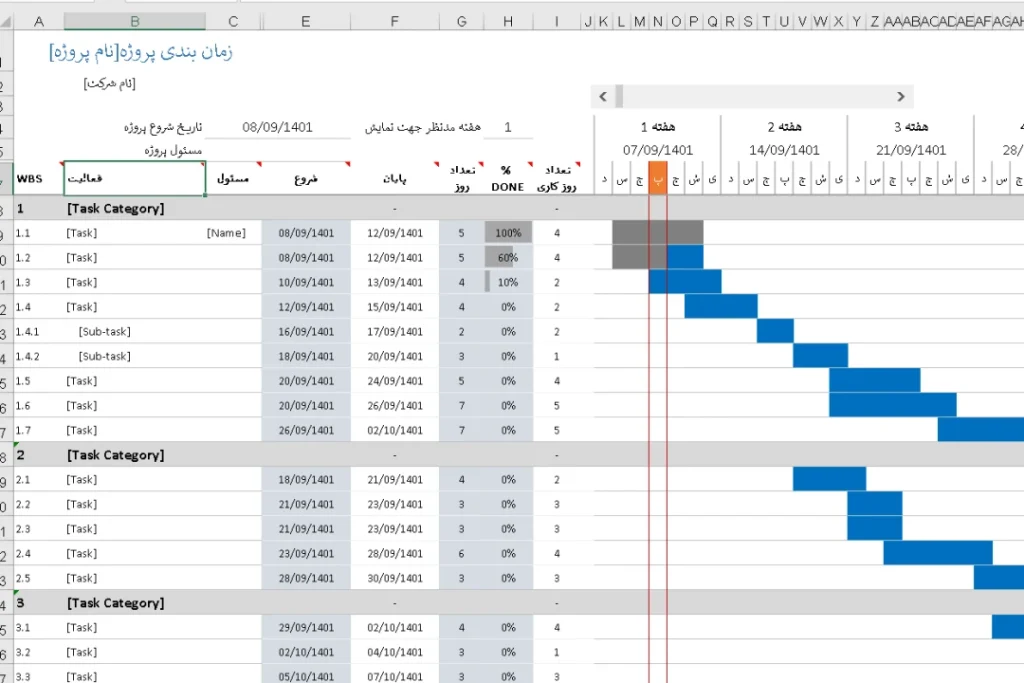1024x683 pixels.
Task: Select column E header
Action: tap(306, 21)
